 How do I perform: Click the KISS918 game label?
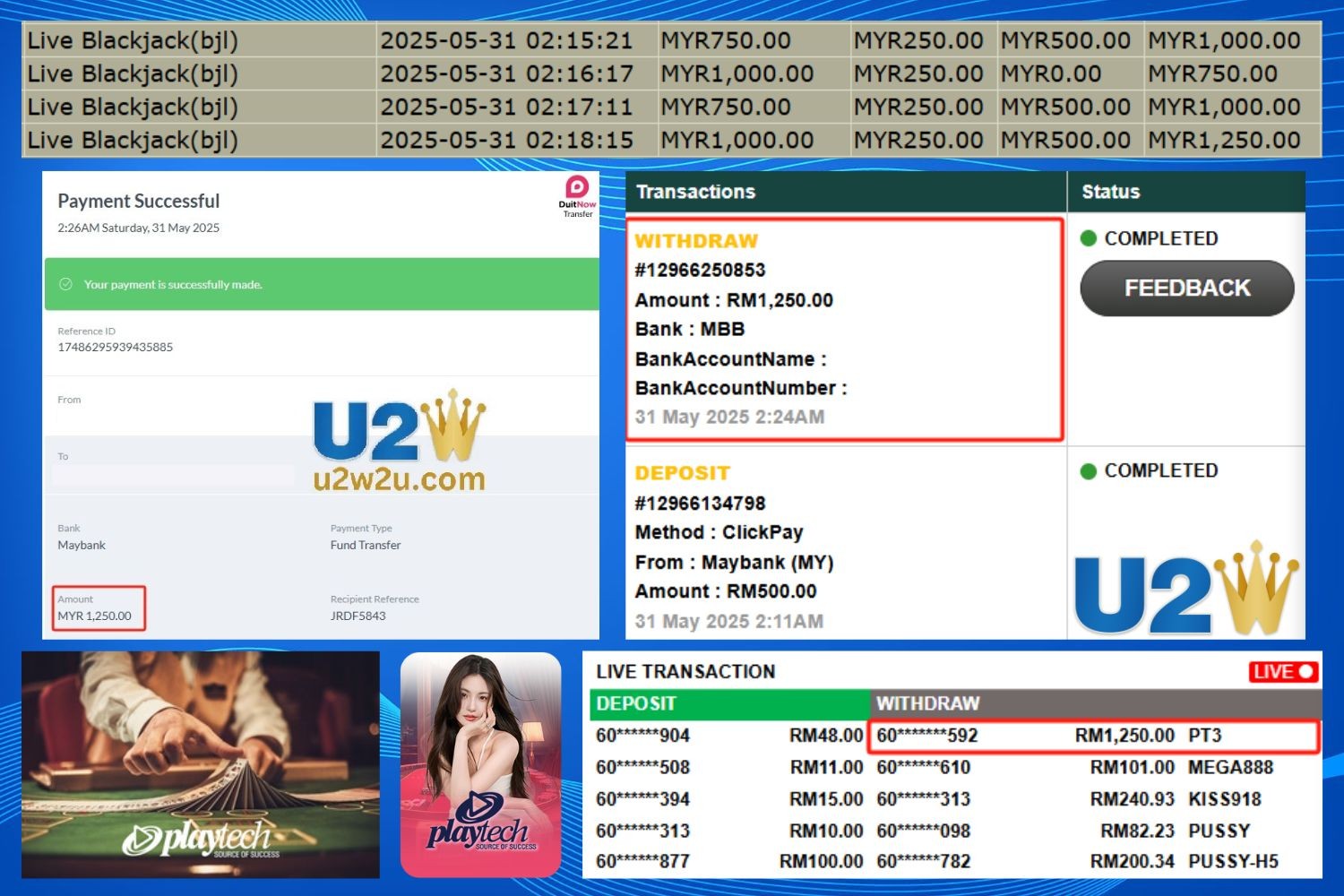pos(1224,798)
